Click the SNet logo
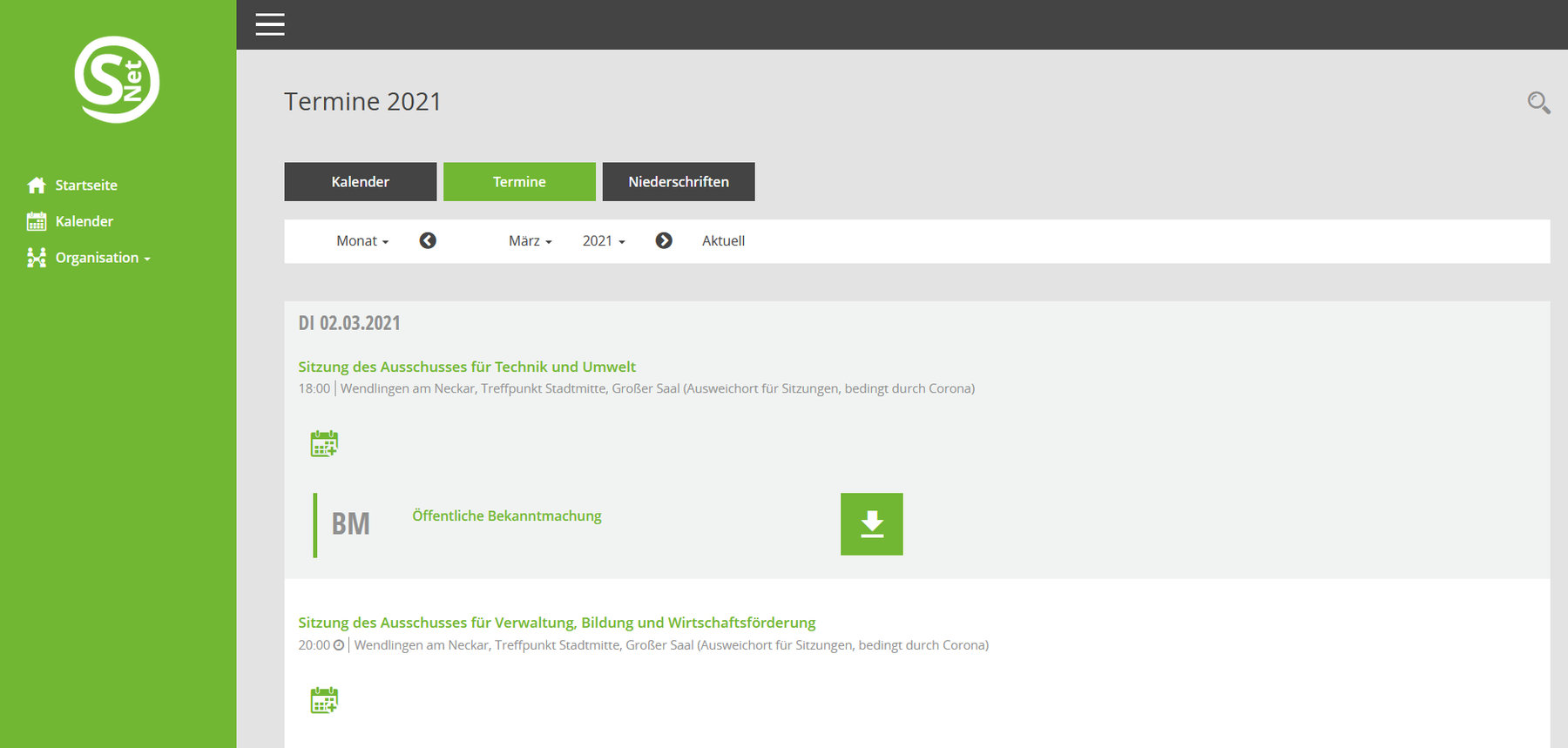Viewport: 1568px width, 748px height. click(117, 79)
